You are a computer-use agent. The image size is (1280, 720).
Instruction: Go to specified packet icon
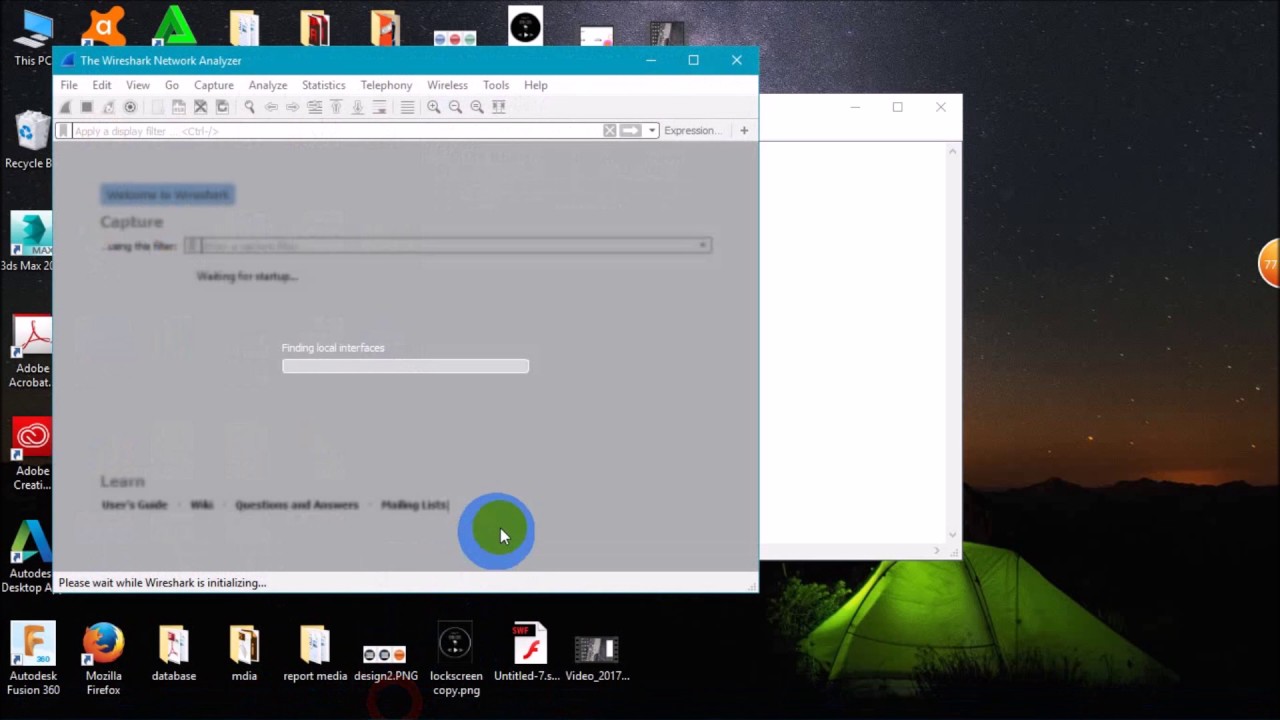click(x=315, y=107)
